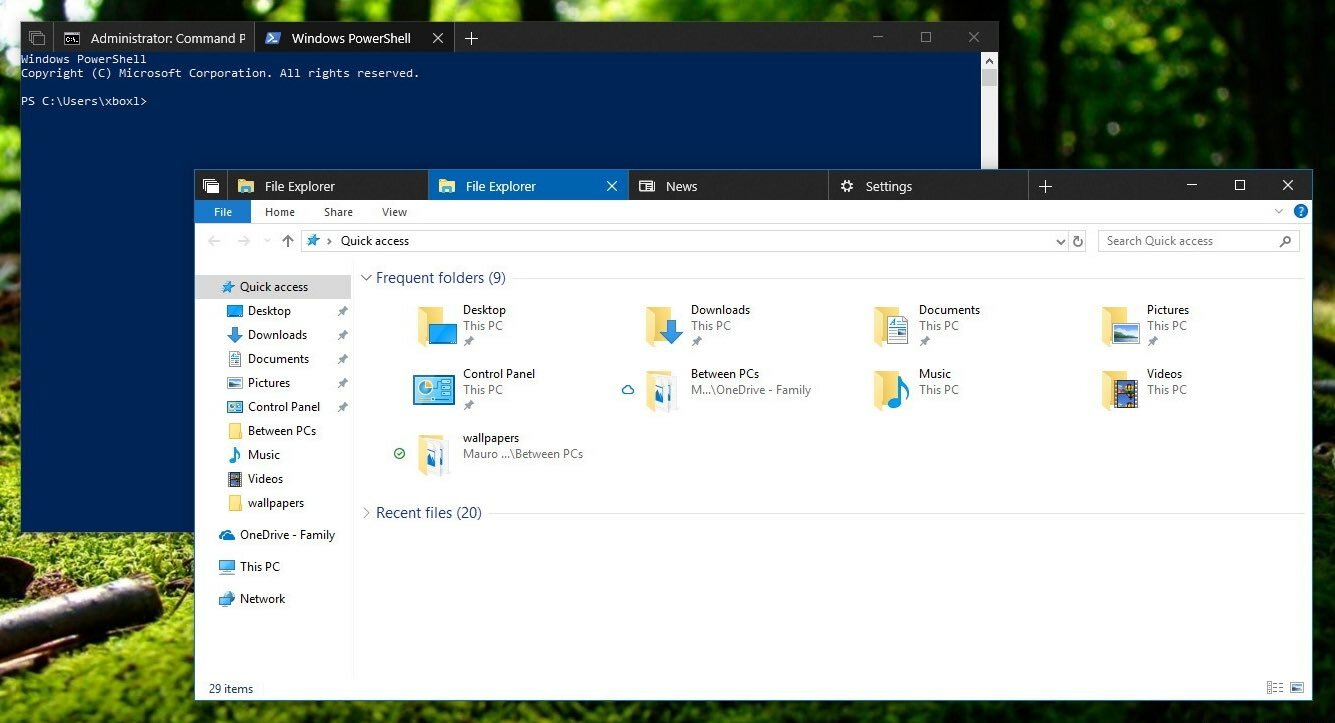Click the pin icon beside Pictures in sidebar

[x=342, y=383]
